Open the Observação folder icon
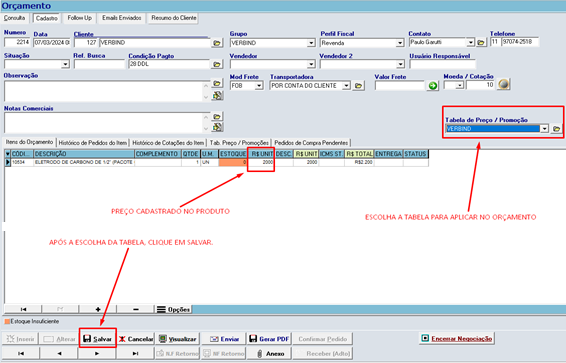The width and height of the screenshot is (566, 363). [x=217, y=83]
